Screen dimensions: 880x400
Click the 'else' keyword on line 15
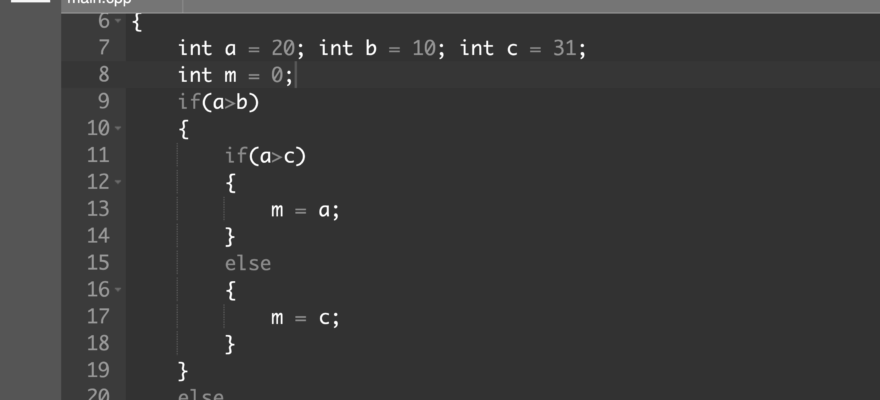pos(248,264)
